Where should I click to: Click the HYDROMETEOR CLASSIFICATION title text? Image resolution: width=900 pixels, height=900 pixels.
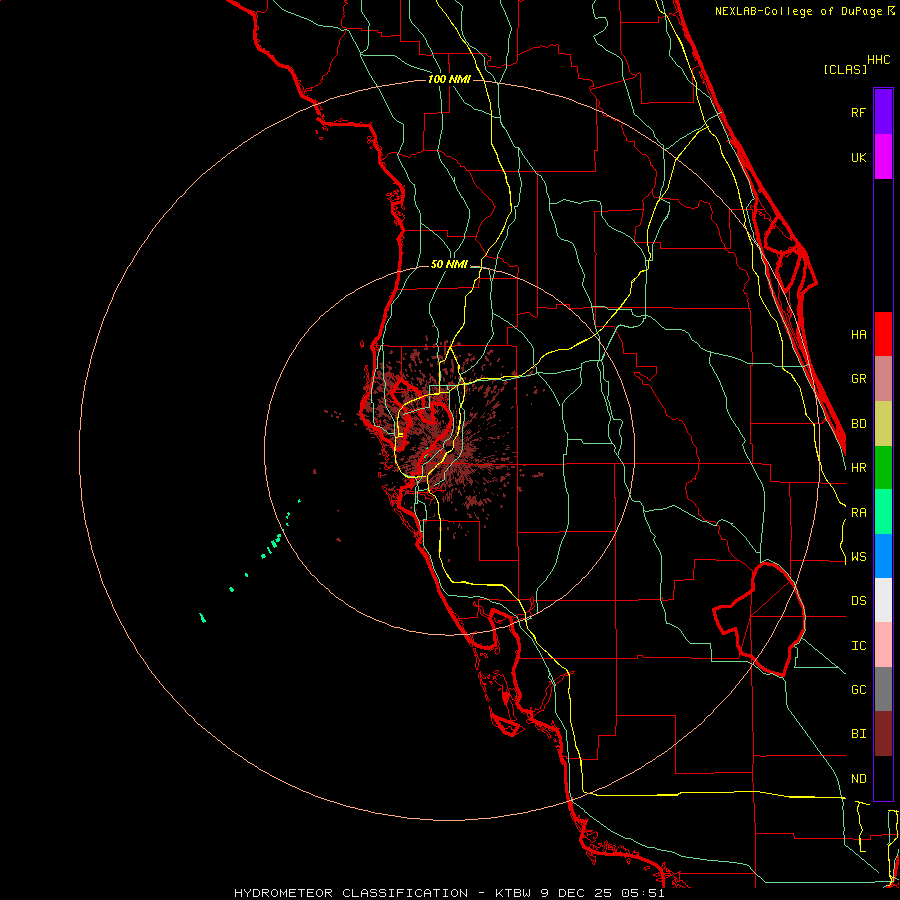click(351, 893)
